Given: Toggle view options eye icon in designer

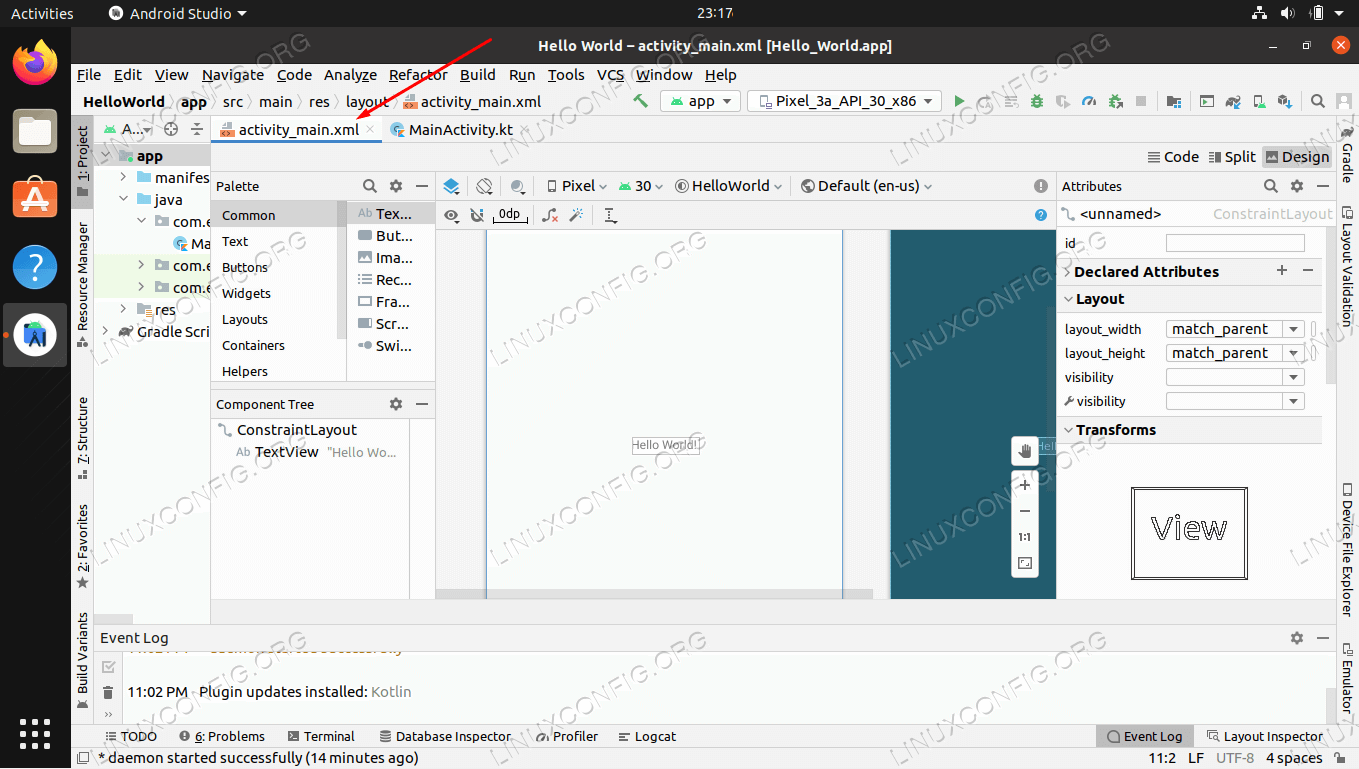Looking at the screenshot, I should point(452,215).
